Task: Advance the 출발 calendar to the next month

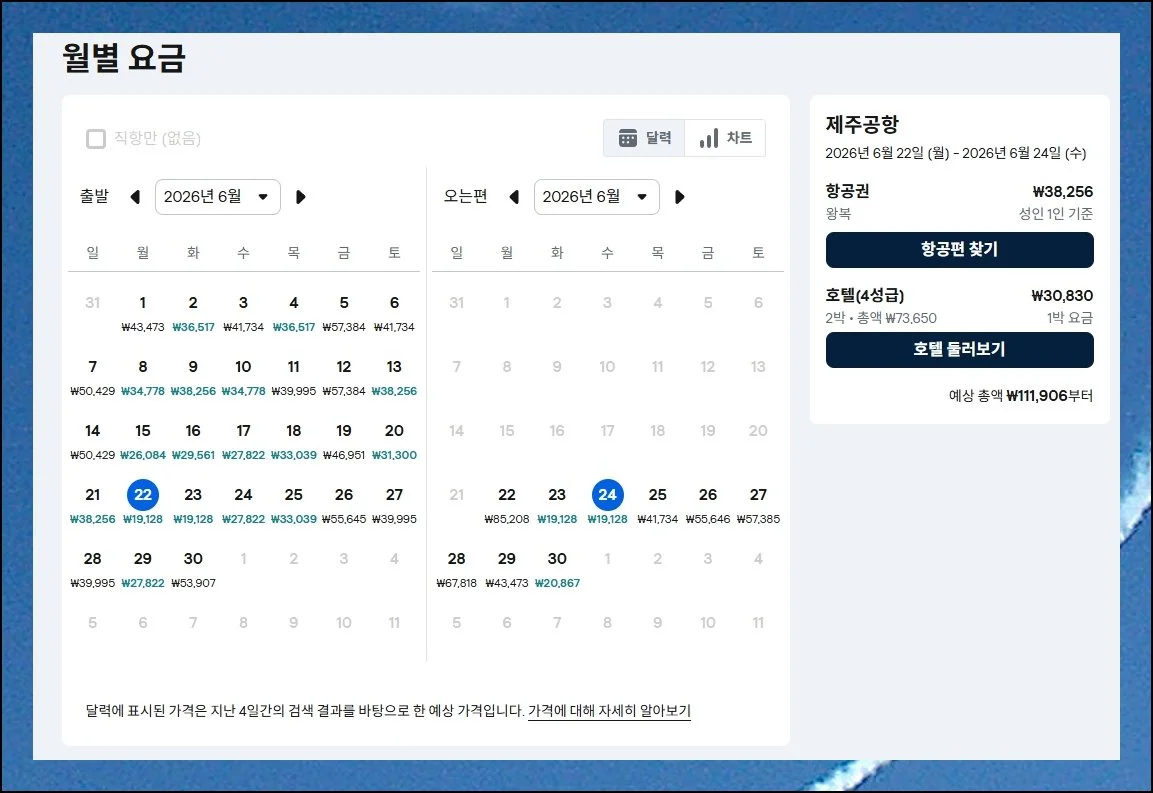Action: point(301,197)
